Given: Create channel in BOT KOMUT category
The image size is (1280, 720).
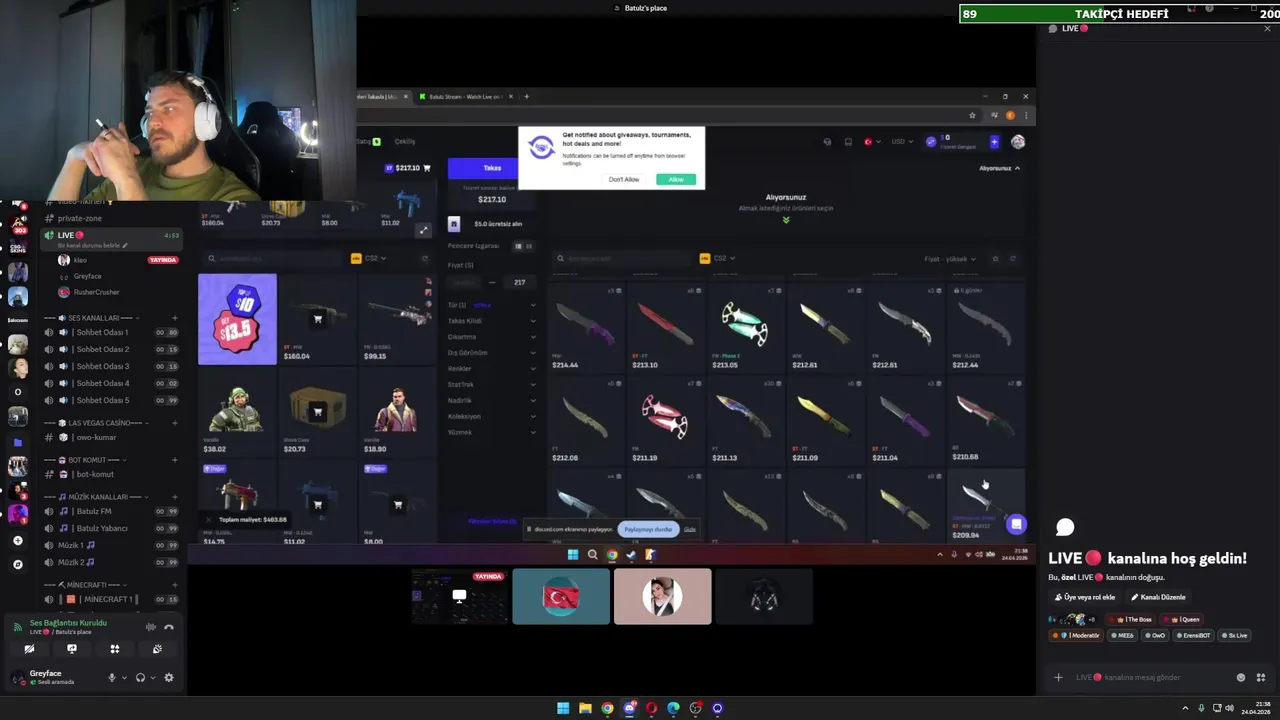Looking at the screenshot, I should pyautogui.click(x=174, y=460).
